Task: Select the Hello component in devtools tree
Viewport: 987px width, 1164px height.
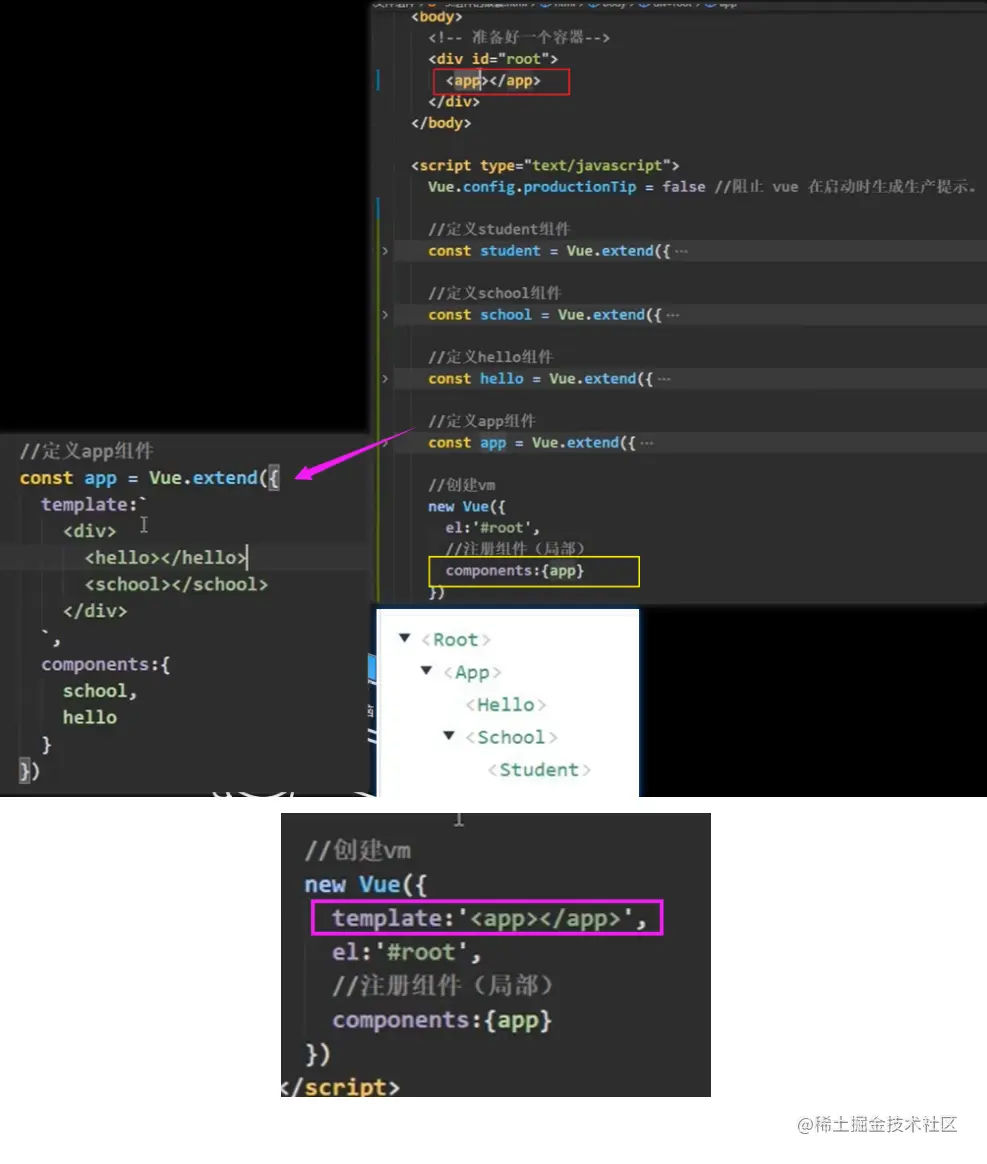Action: pos(505,704)
